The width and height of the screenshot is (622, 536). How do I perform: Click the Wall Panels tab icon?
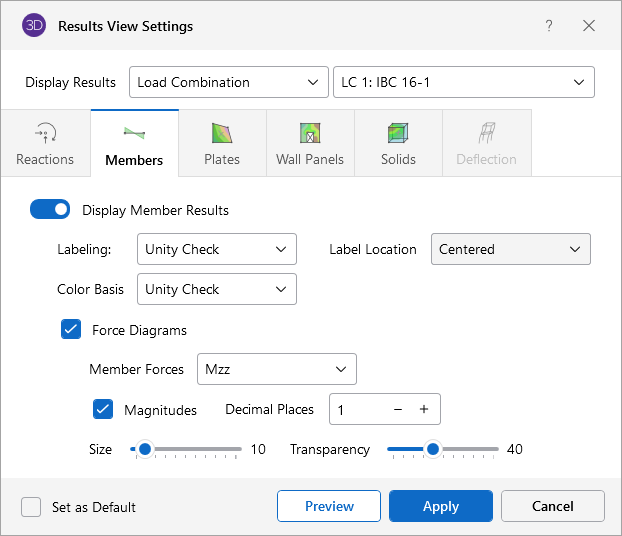tap(310, 133)
